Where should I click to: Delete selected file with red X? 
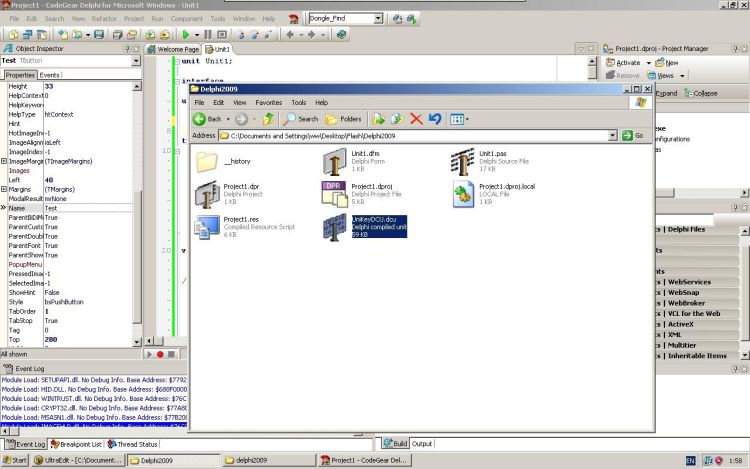[x=416, y=119]
